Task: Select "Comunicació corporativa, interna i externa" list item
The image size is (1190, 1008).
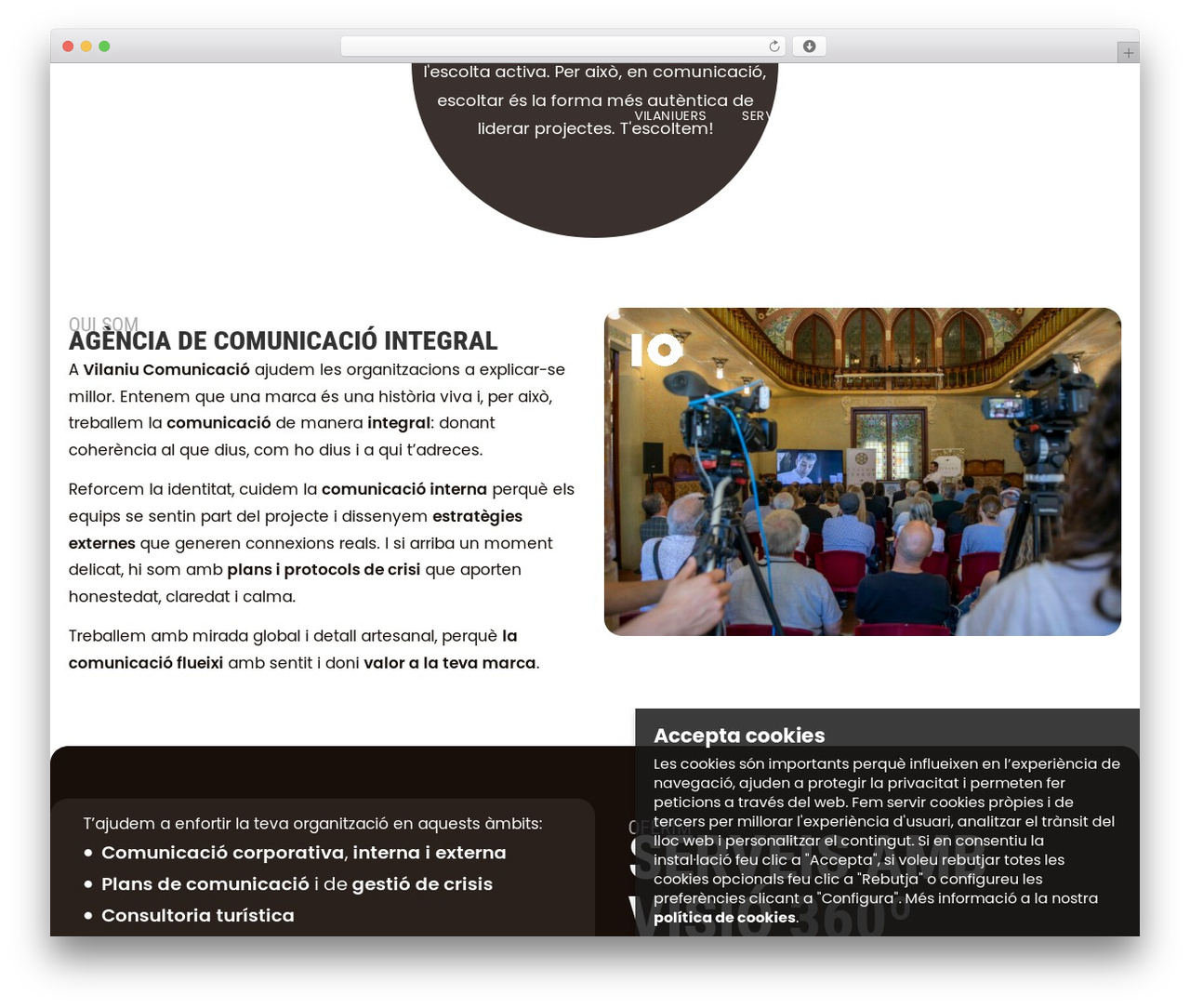Action: click(304, 853)
